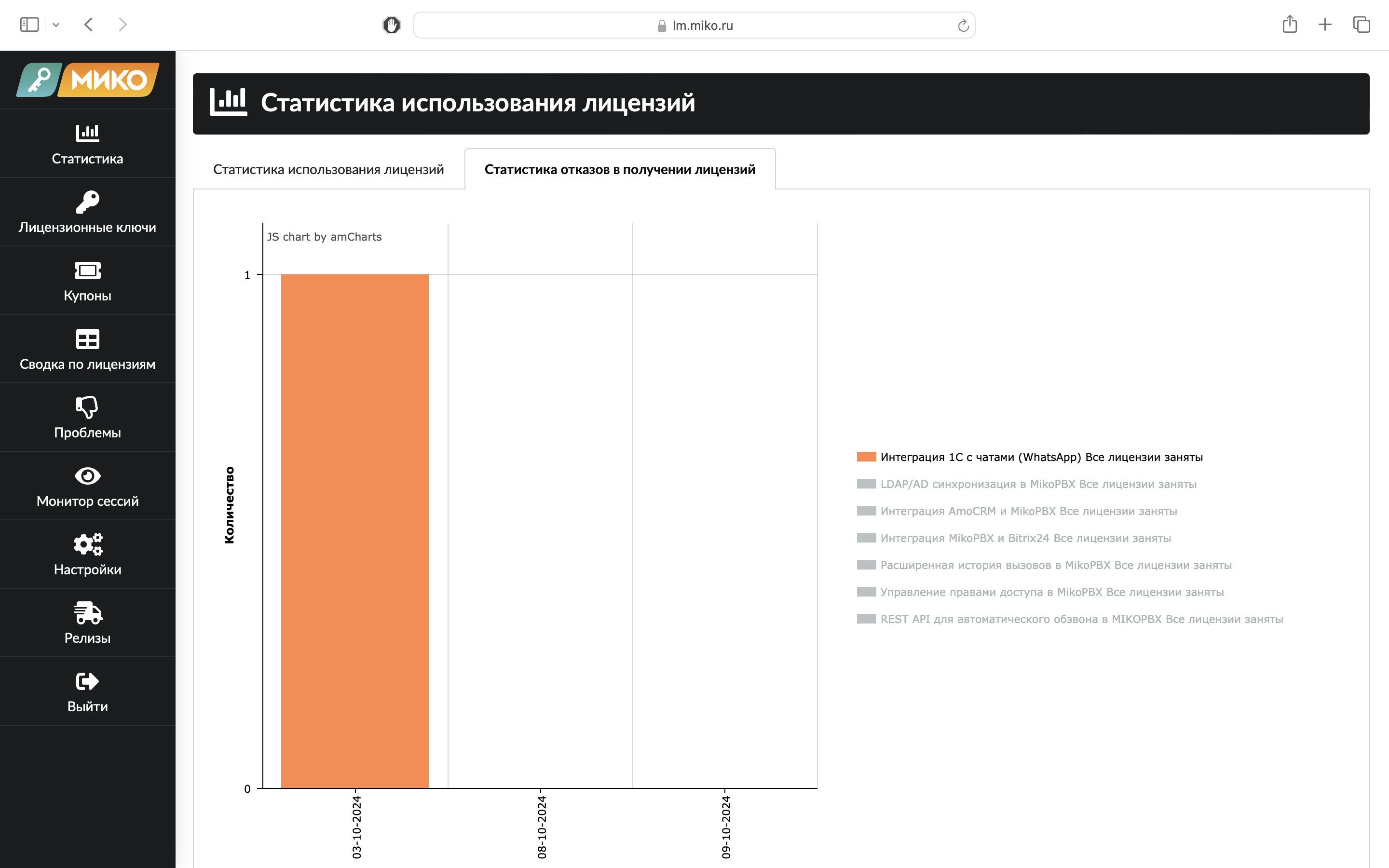Screen dimensions: 1389x868
Task: Click the Выйти logout label
Action: point(87,706)
